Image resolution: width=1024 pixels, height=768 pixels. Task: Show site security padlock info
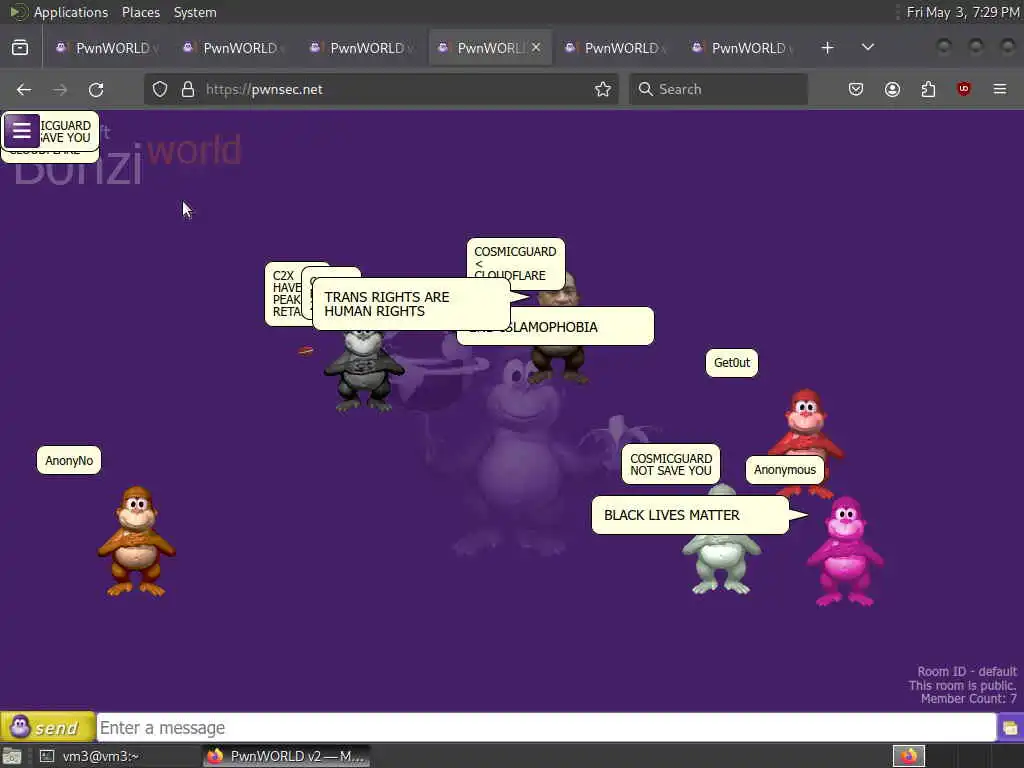click(x=188, y=89)
